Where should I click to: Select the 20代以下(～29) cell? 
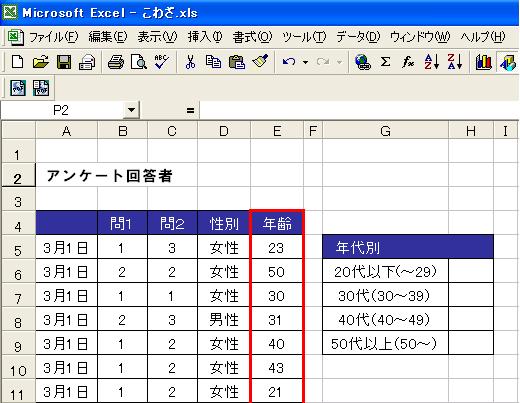coord(386,271)
